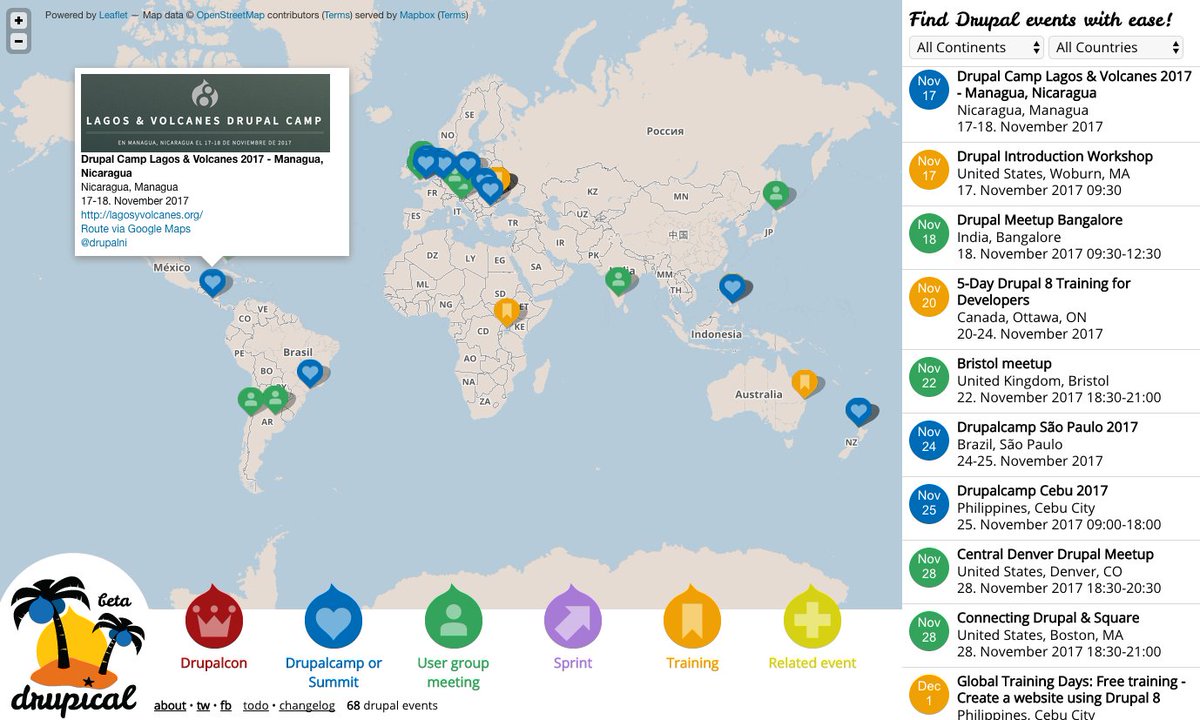Open the blue Drupalcamp marker in the Philippines
Screen dimensions: 1200x720
[x=732, y=289]
